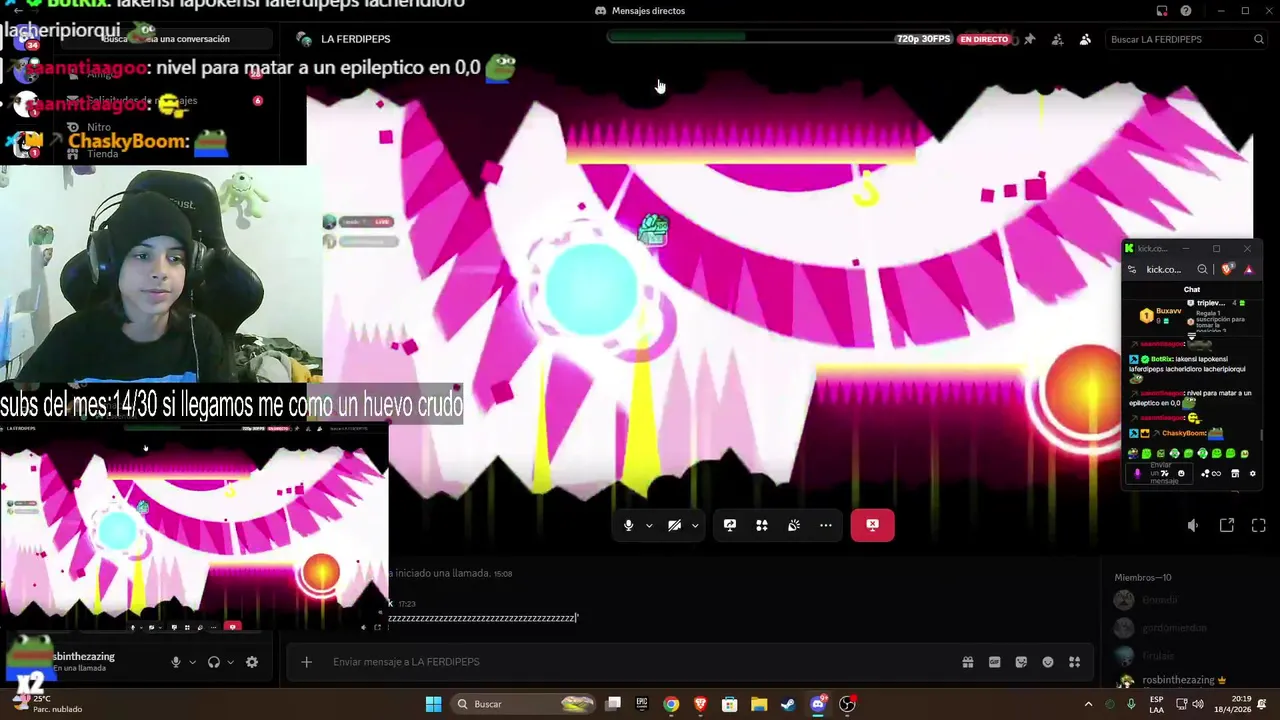The height and width of the screenshot is (720, 1280).
Task: Click the taskbar Buscar search box
Action: pyautogui.click(x=524, y=704)
